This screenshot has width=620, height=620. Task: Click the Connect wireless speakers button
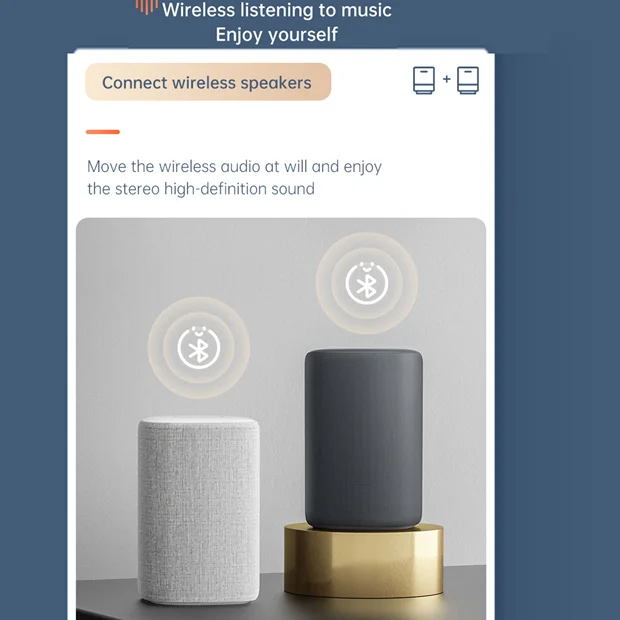tap(208, 82)
